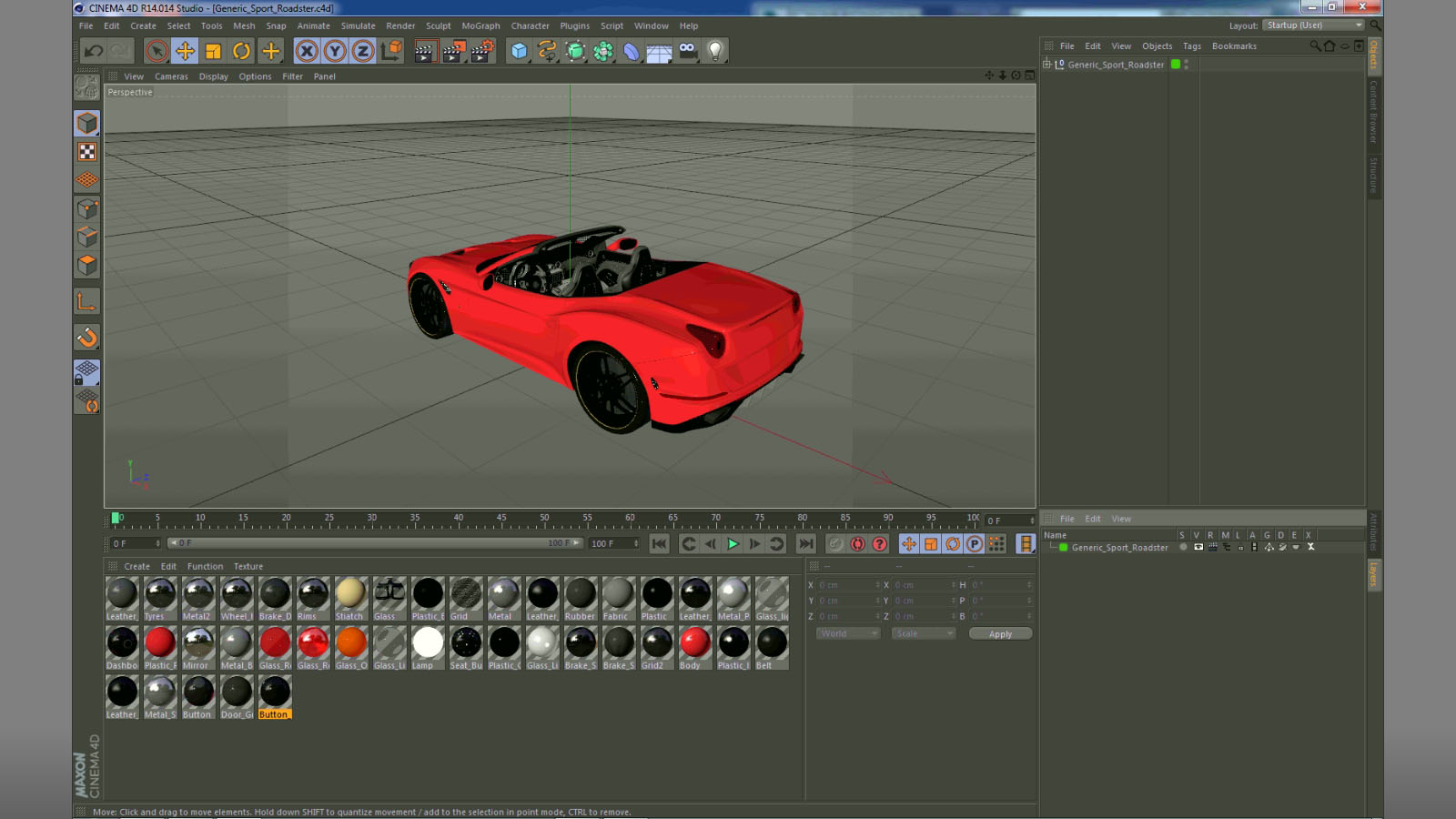Open viewport Cameras menu
Screen dimensions: 1456x819
(171, 76)
